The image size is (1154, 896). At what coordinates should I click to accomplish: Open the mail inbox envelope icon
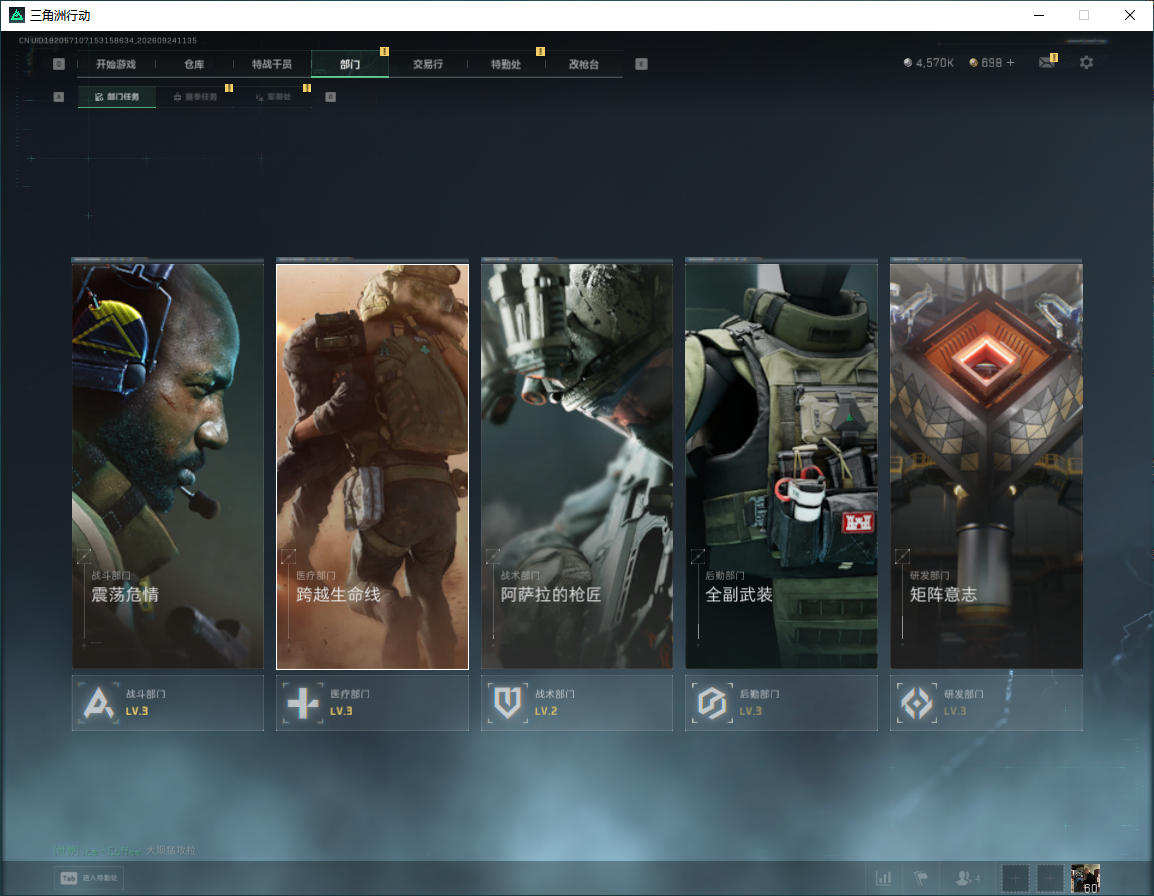tap(1047, 63)
